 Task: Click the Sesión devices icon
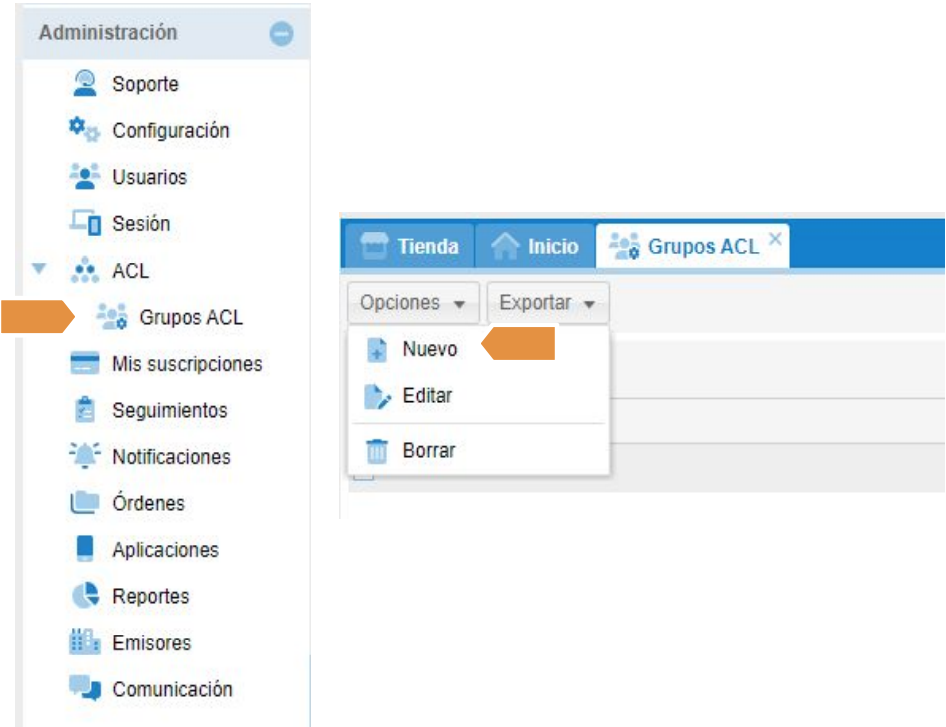[85, 223]
